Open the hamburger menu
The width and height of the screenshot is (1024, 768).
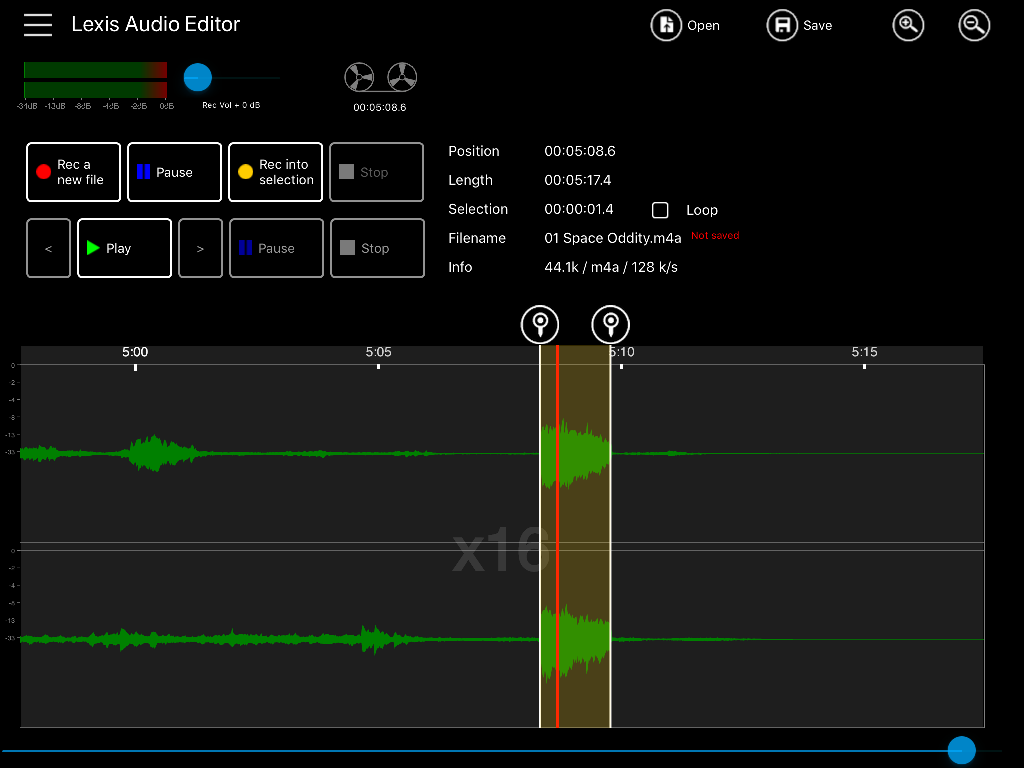point(38,25)
